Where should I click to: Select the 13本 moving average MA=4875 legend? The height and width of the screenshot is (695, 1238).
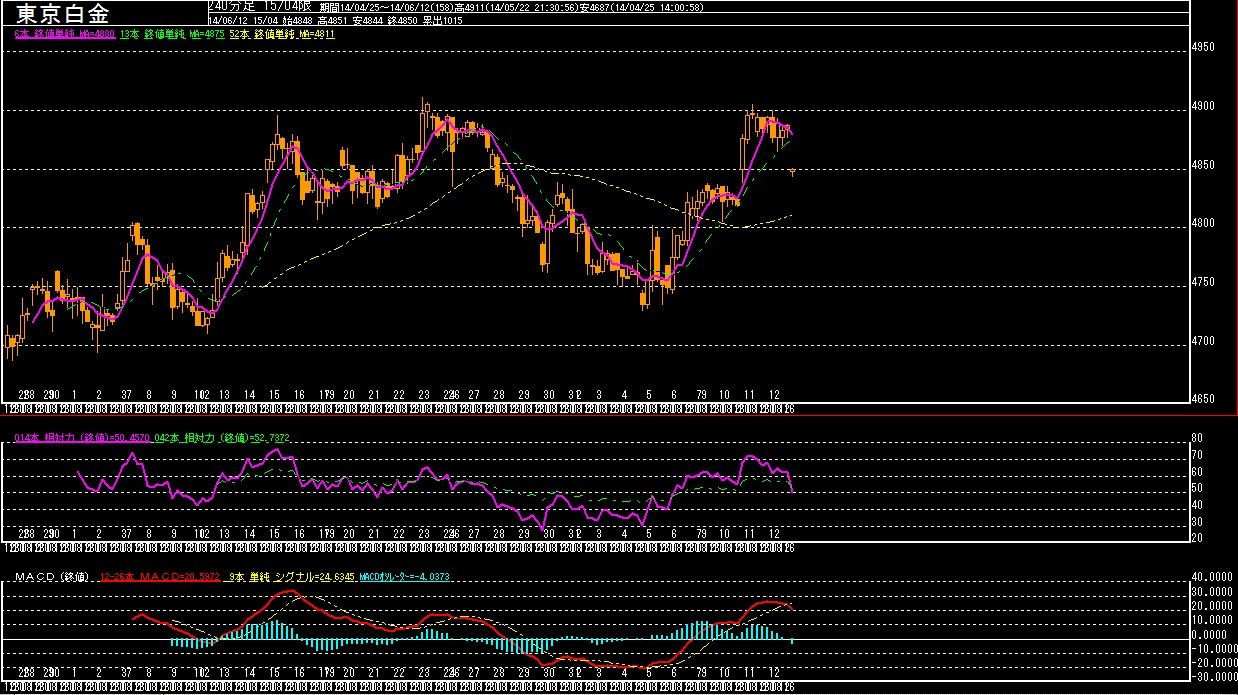pyautogui.click(x=172, y=34)
